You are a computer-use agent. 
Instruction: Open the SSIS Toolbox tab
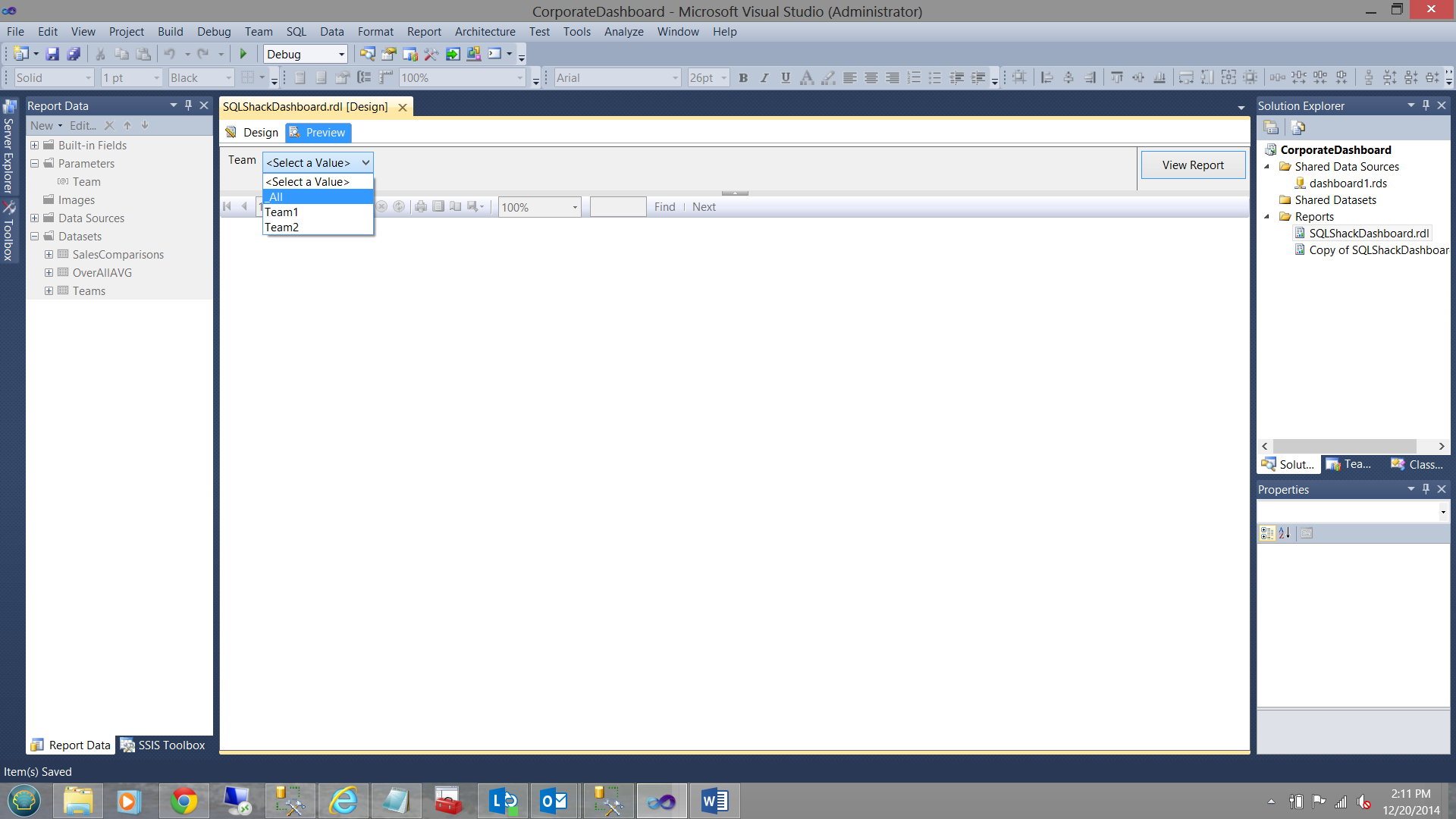tap(163, 745)
